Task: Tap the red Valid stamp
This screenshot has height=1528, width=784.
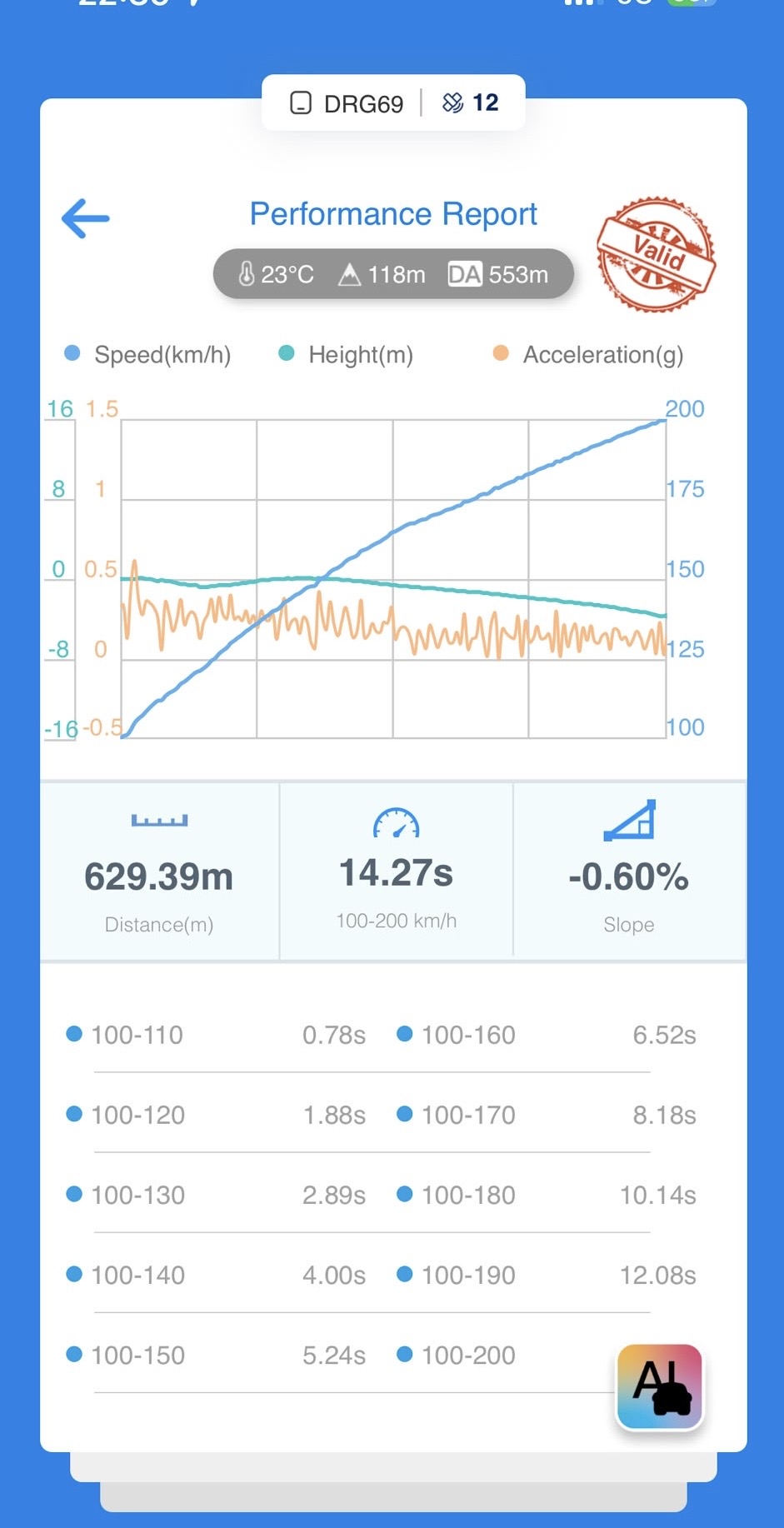Action: coord(656,254)
